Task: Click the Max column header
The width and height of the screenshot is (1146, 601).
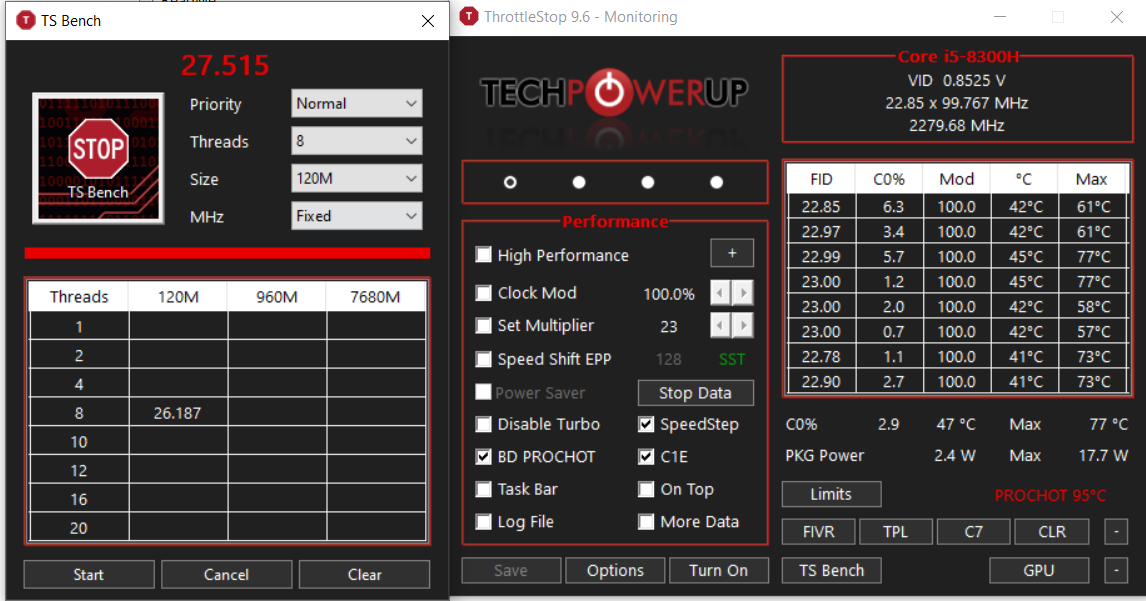Action: tap(1091, 179)
